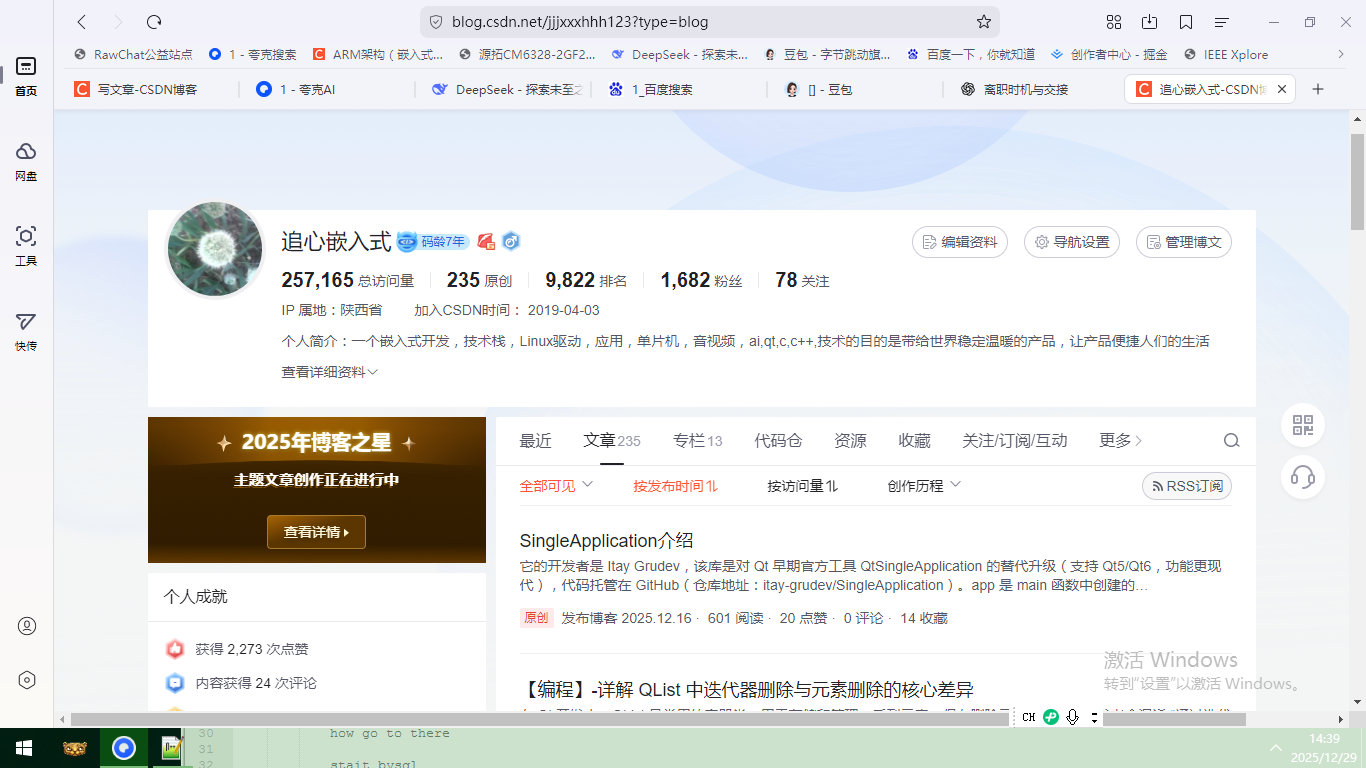This screenshot has width=1366, height=768.
Task: Click the 管理博文 button
Action: (x=1184, y=242)
